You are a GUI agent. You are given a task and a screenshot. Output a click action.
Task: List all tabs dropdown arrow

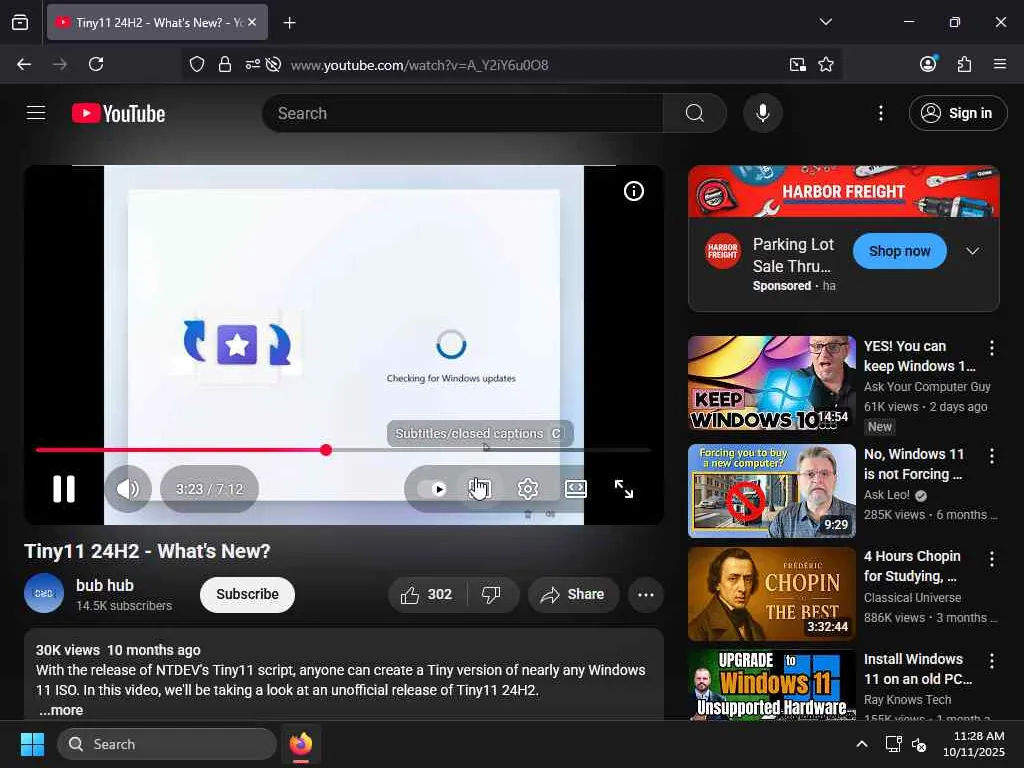[825, 22]
